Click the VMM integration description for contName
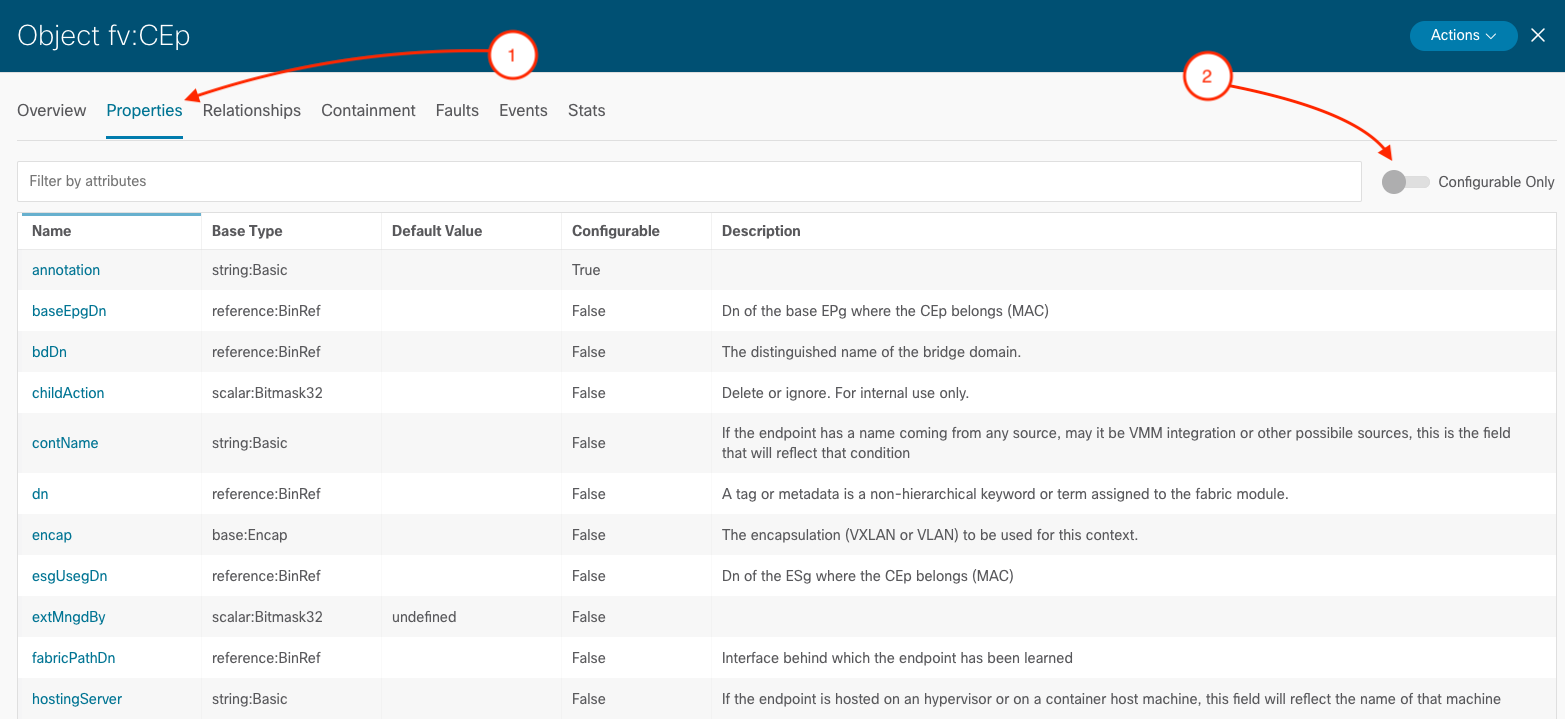1565x719 pixels. tap(1116, 443)
